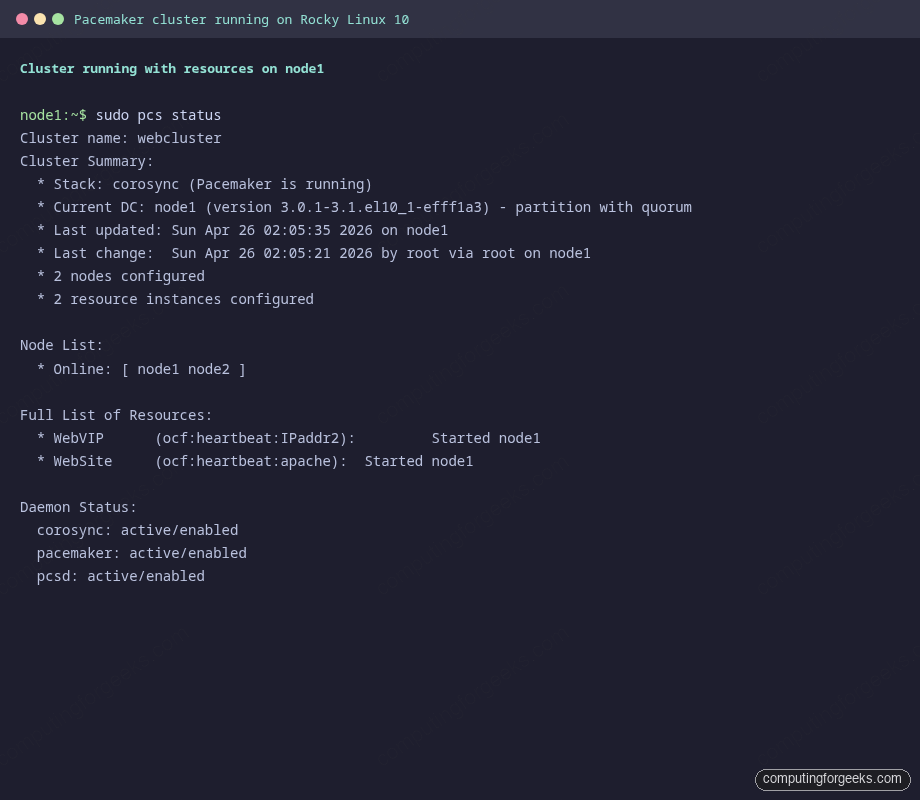Click the Current DC summary line

[x=365, y=207]
